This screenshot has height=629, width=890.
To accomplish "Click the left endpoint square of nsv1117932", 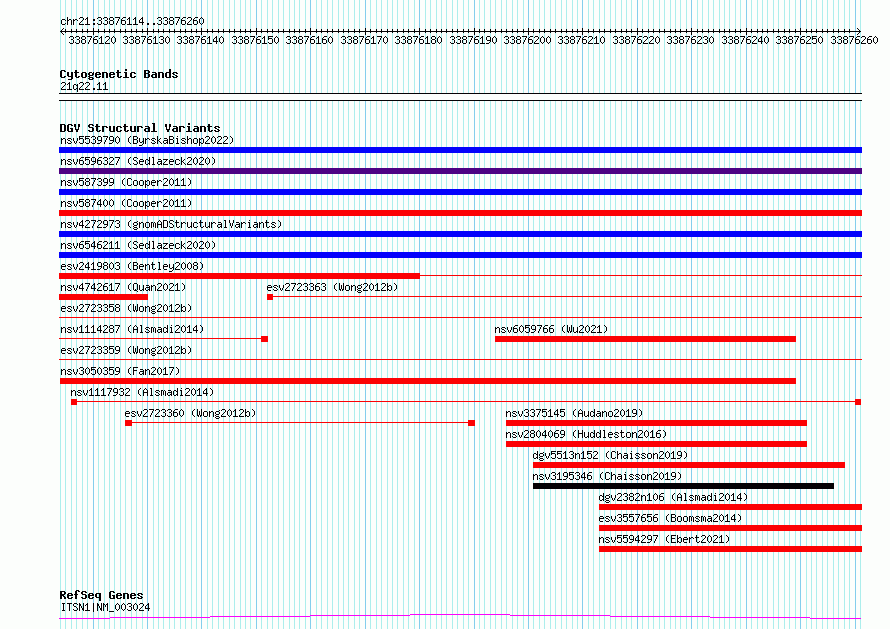I will [x=74, y=402].
